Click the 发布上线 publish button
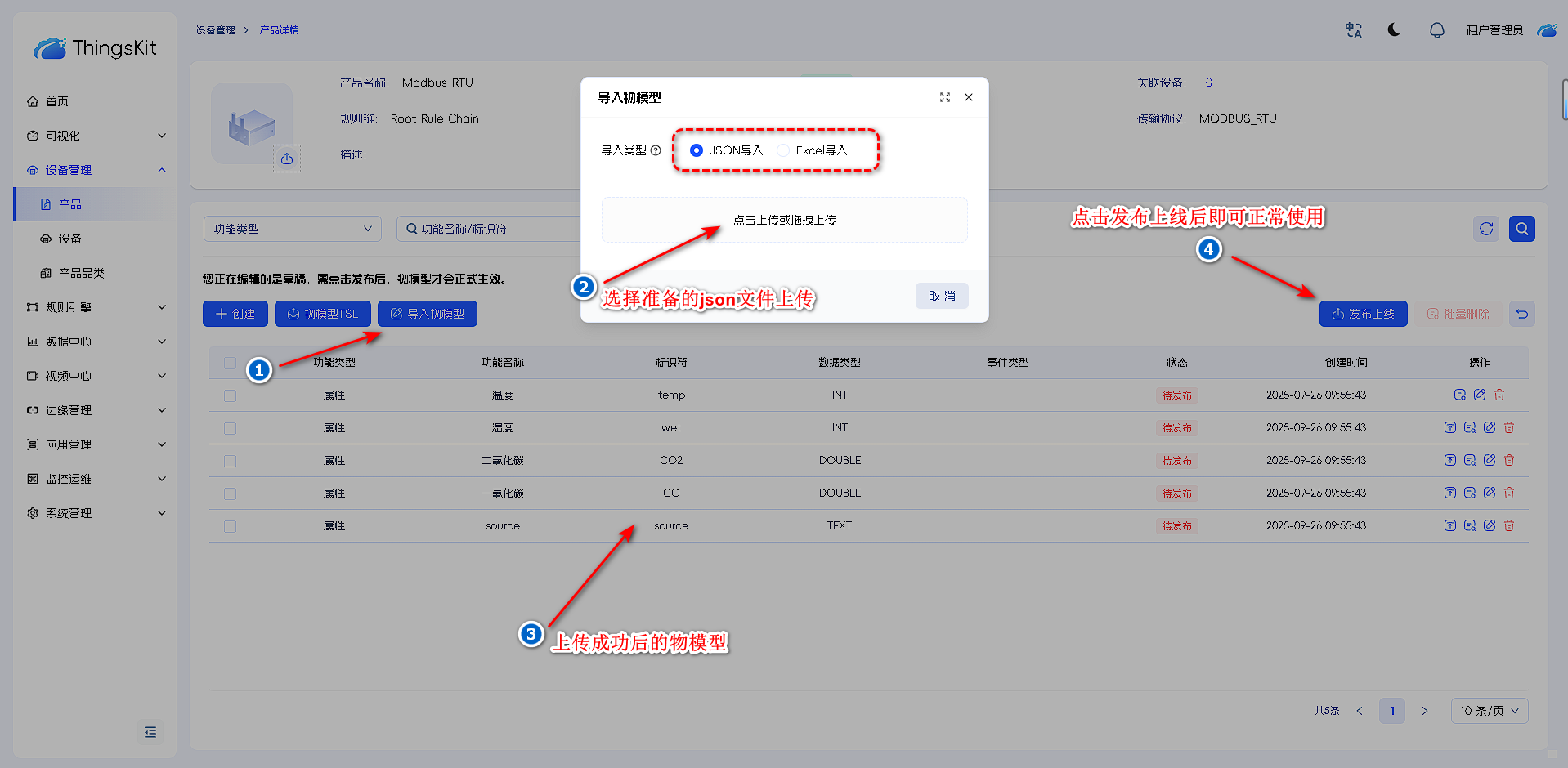Screen dimensions: 1568x768 [1363, 314]
